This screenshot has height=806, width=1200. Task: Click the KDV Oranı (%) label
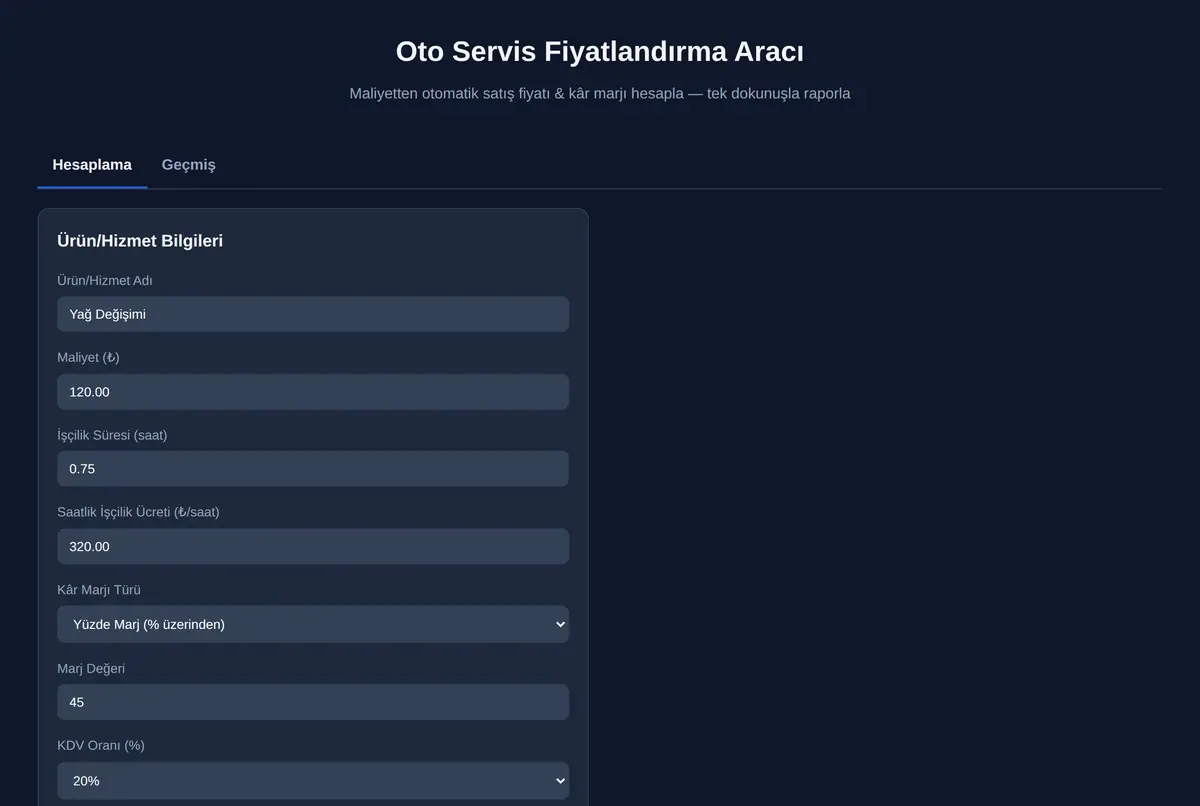101,745
